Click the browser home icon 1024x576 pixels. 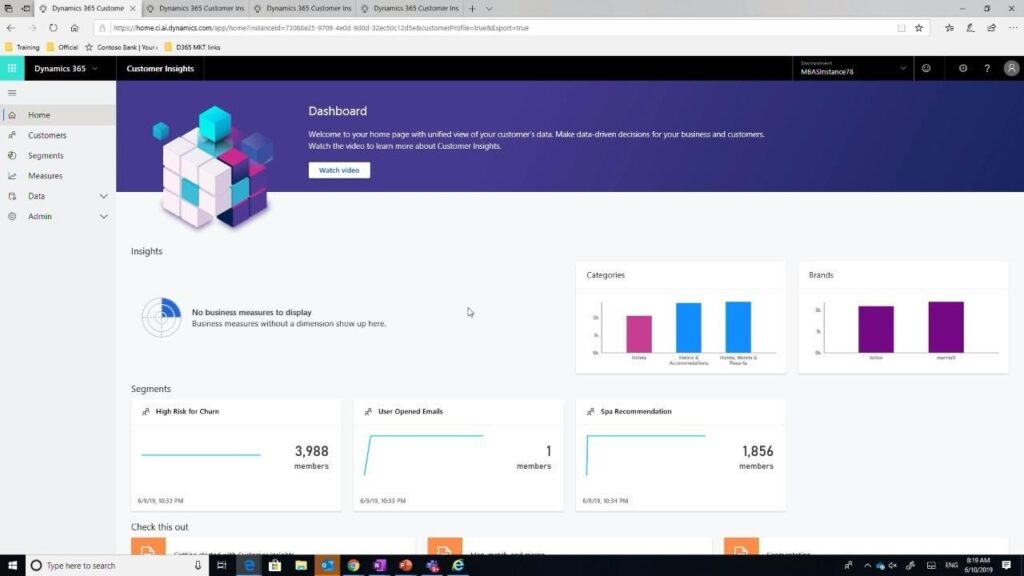tap(74, 28)
